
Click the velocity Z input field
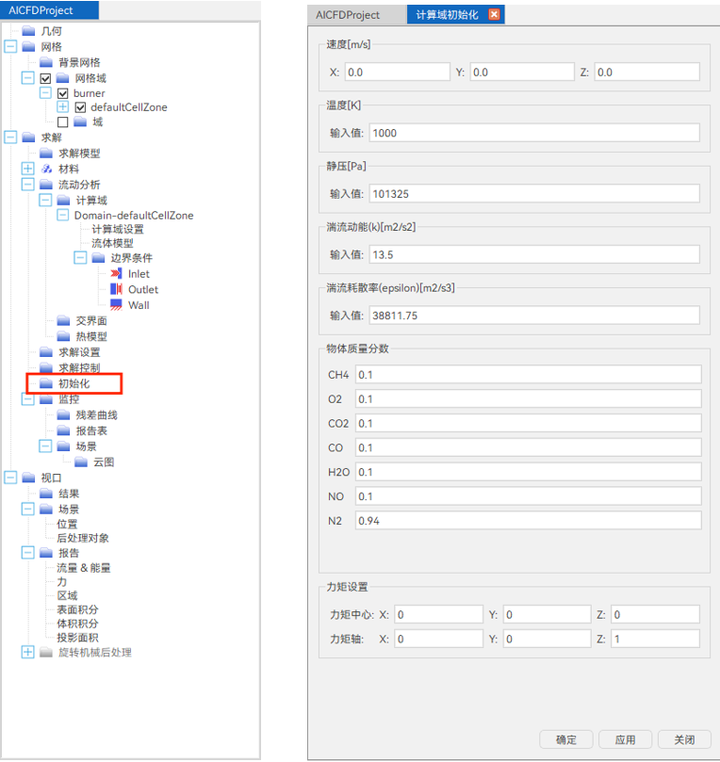[x=647, y=72]
